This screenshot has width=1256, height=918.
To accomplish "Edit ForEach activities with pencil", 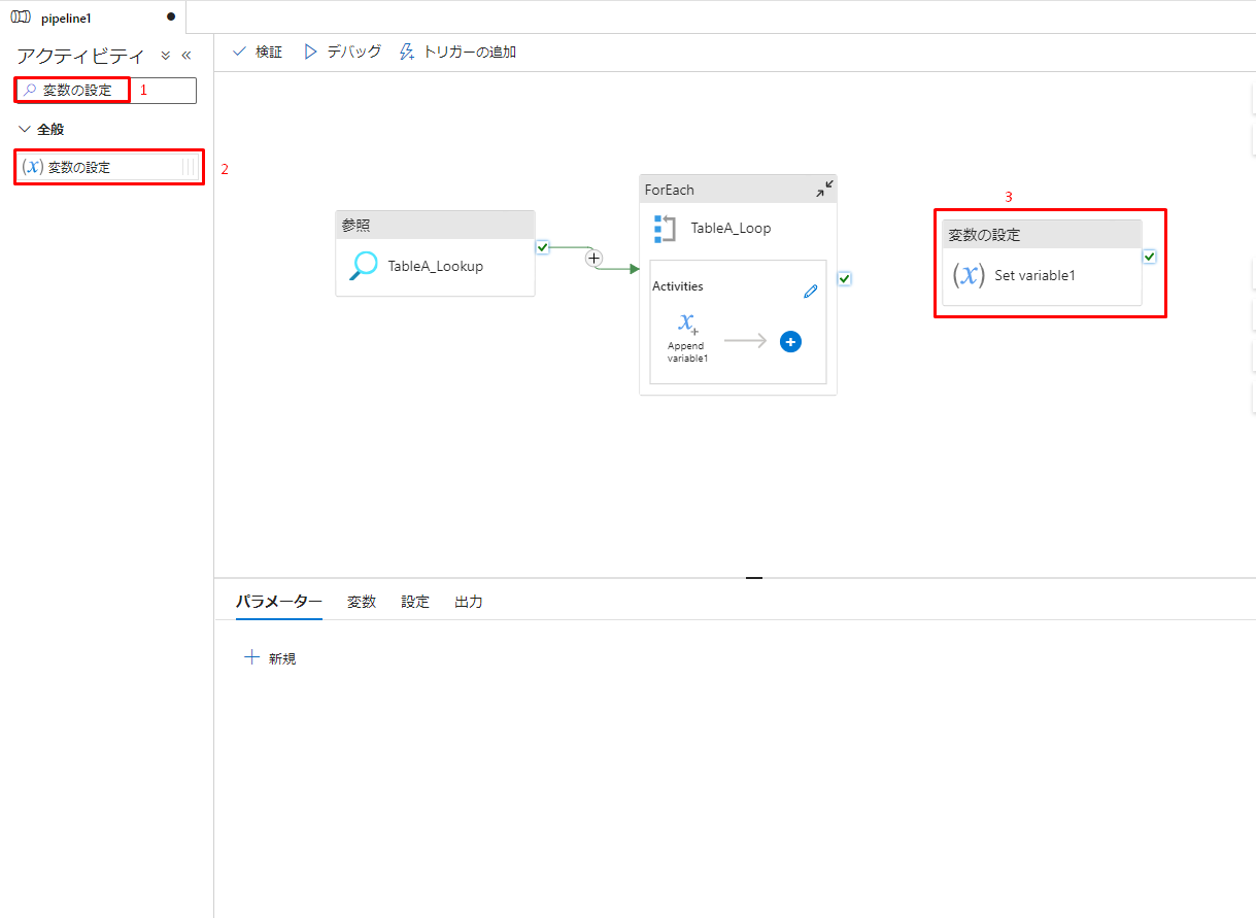I will 811,292.
